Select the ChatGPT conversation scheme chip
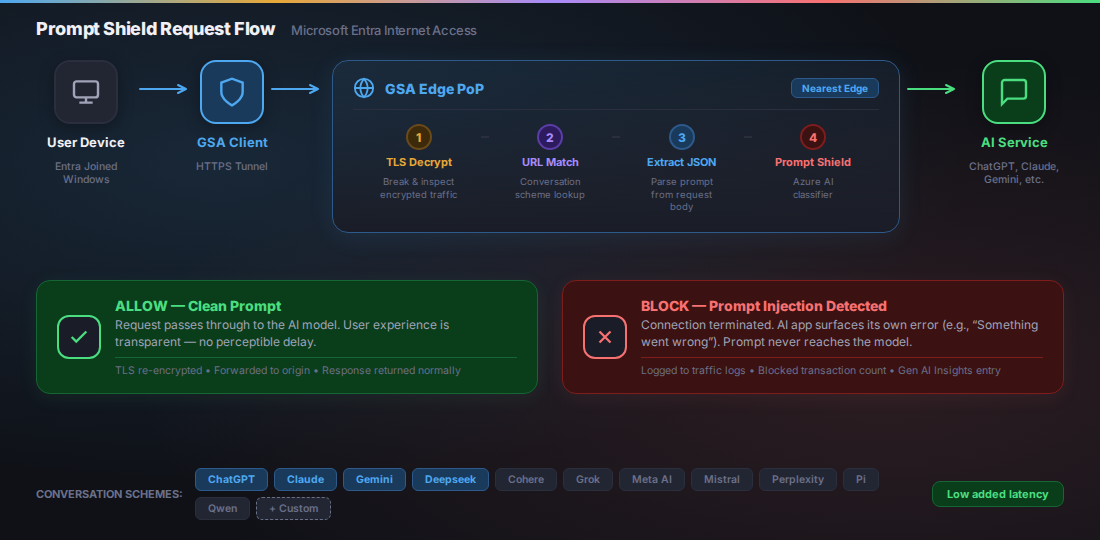Screen dimensions: 1100x540 232,480
